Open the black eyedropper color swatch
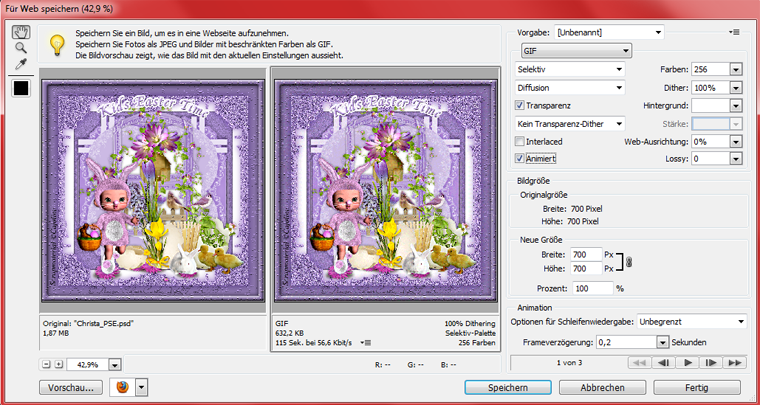Screen dimensions: 760x405 pos(21,88)
